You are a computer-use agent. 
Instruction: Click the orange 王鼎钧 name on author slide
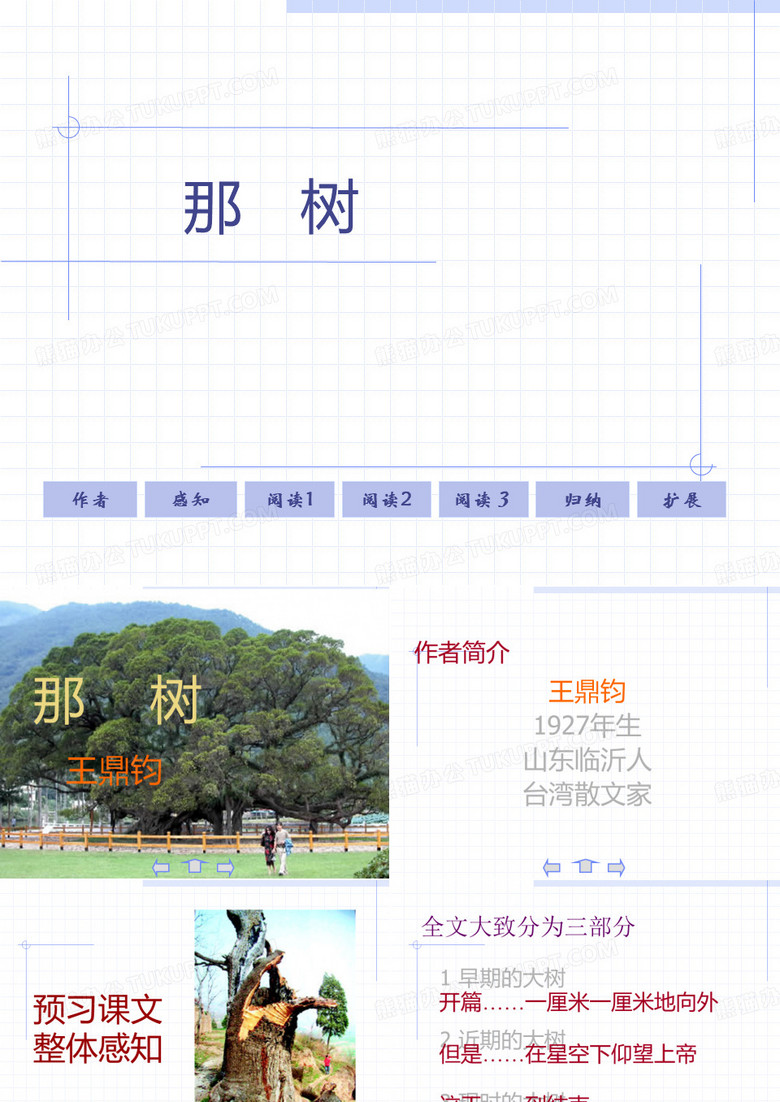point(587,692)
